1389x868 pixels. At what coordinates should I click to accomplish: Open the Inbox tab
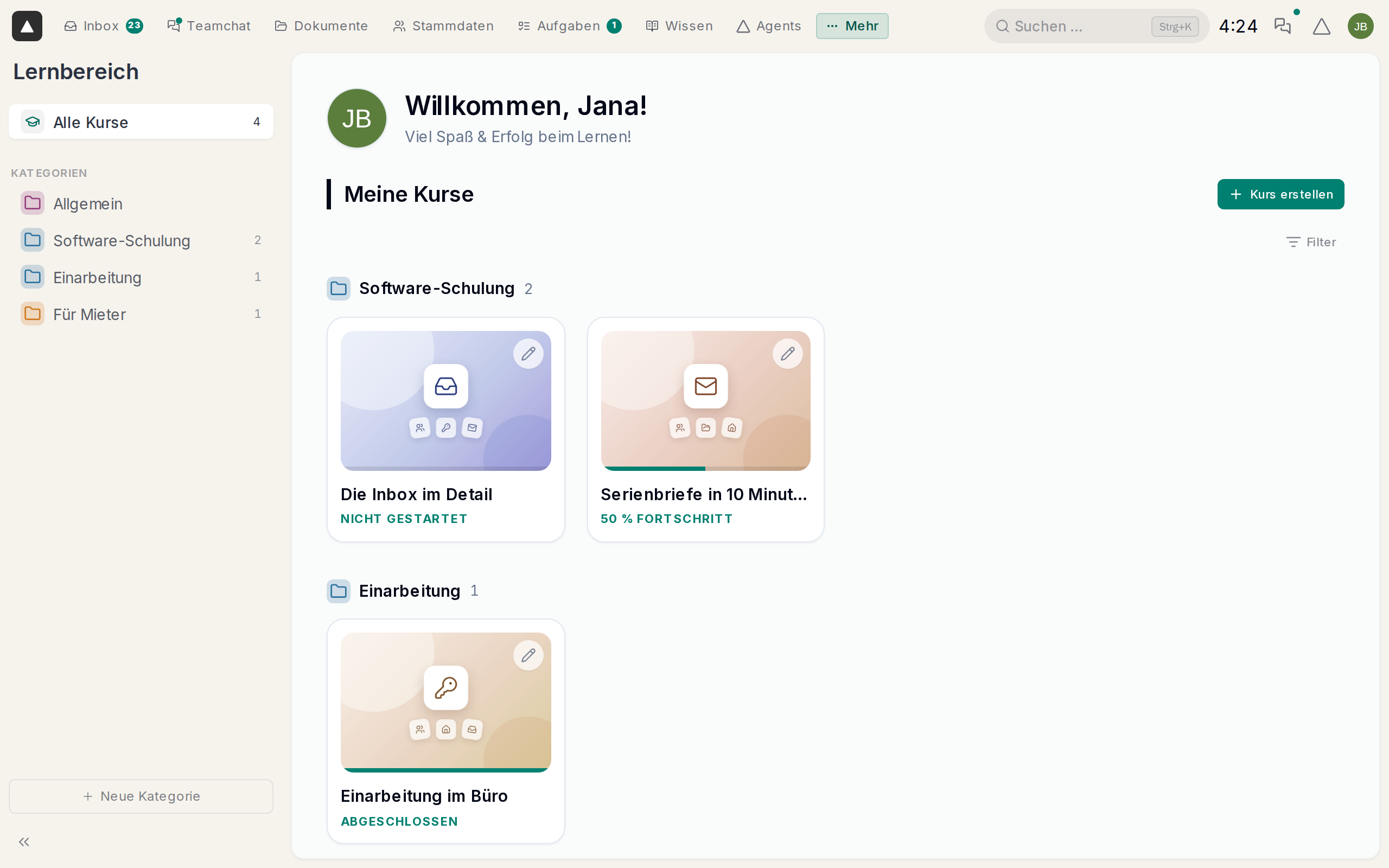pyautogui.click(x=103, y=26)
